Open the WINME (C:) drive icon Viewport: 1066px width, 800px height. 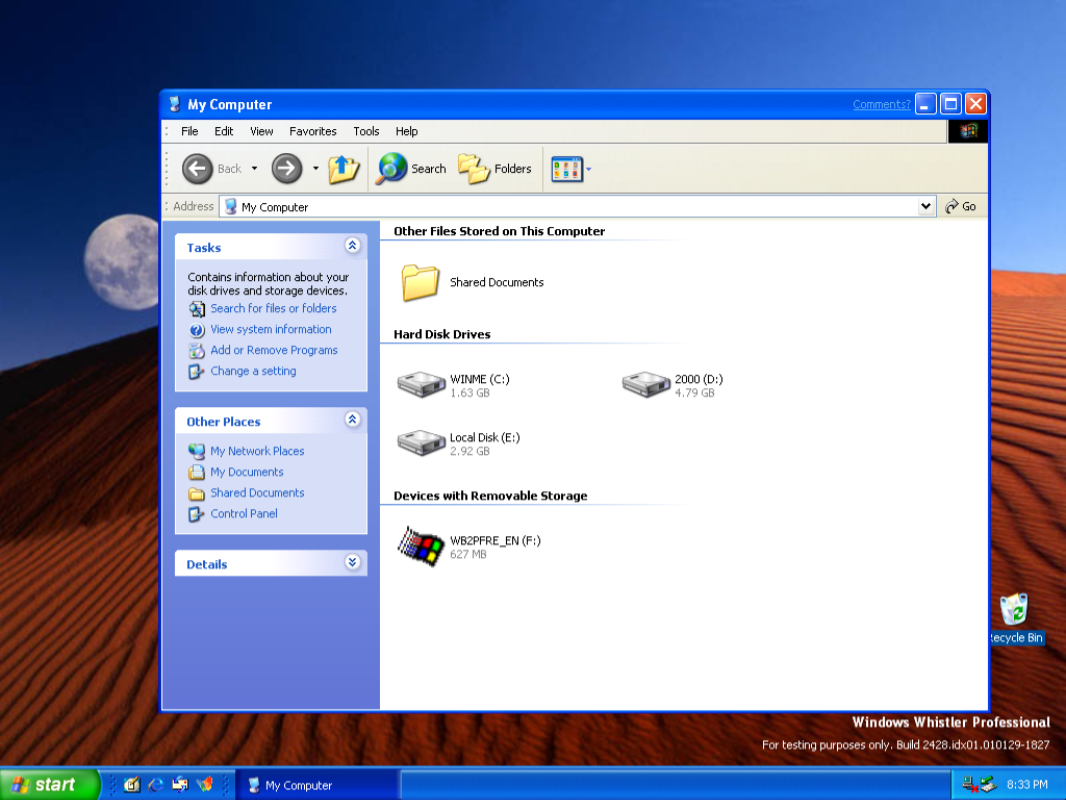coord(421,385)
